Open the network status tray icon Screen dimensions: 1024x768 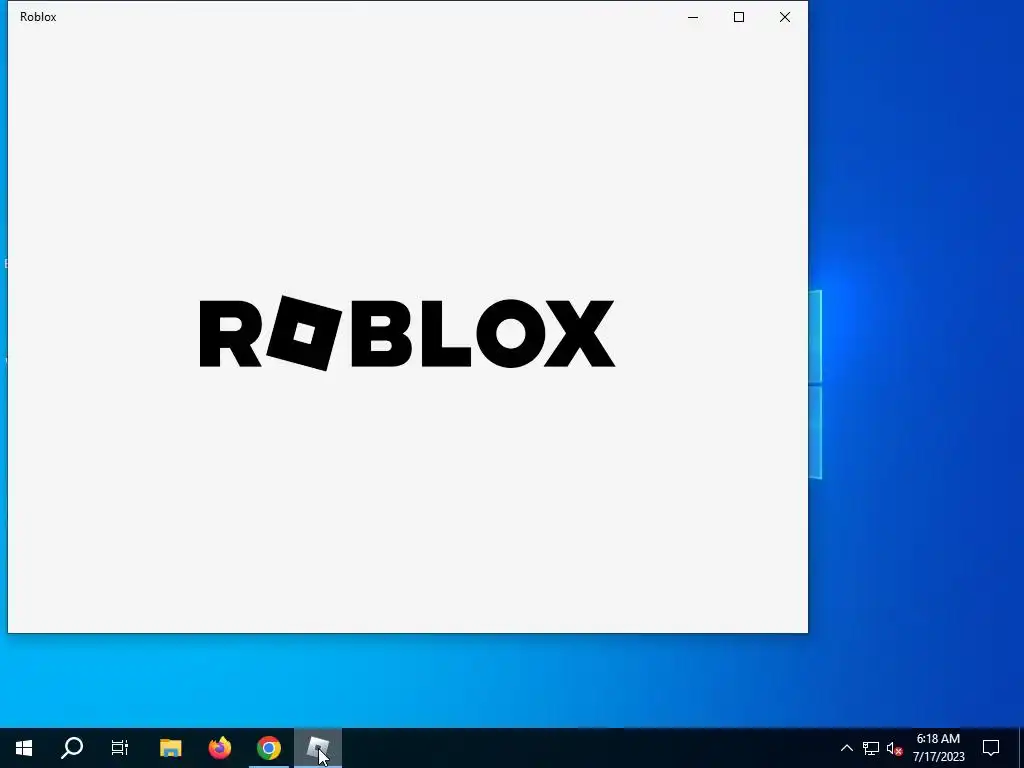coord(871,748)
